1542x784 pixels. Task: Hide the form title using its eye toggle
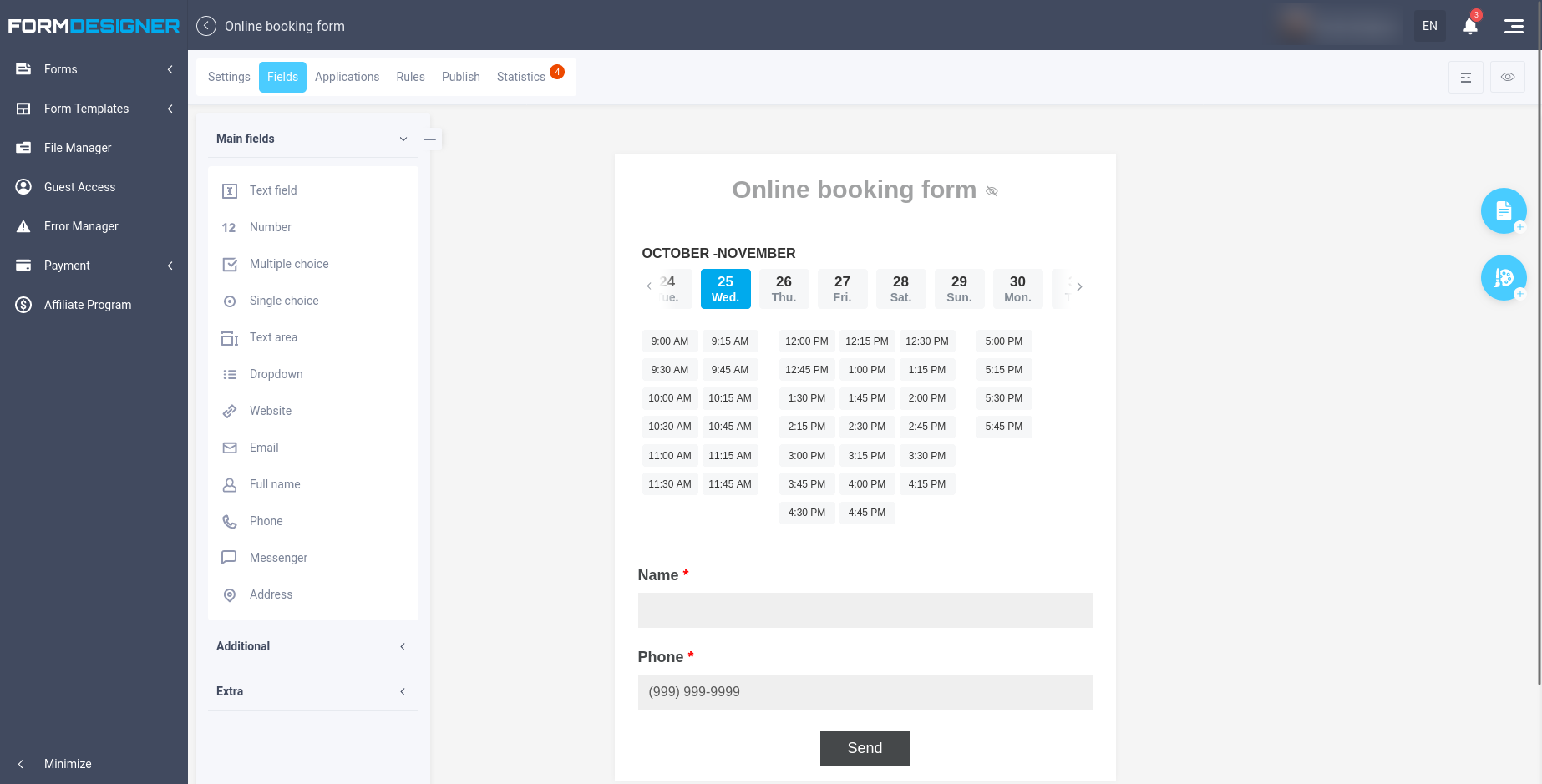point(992,191)
